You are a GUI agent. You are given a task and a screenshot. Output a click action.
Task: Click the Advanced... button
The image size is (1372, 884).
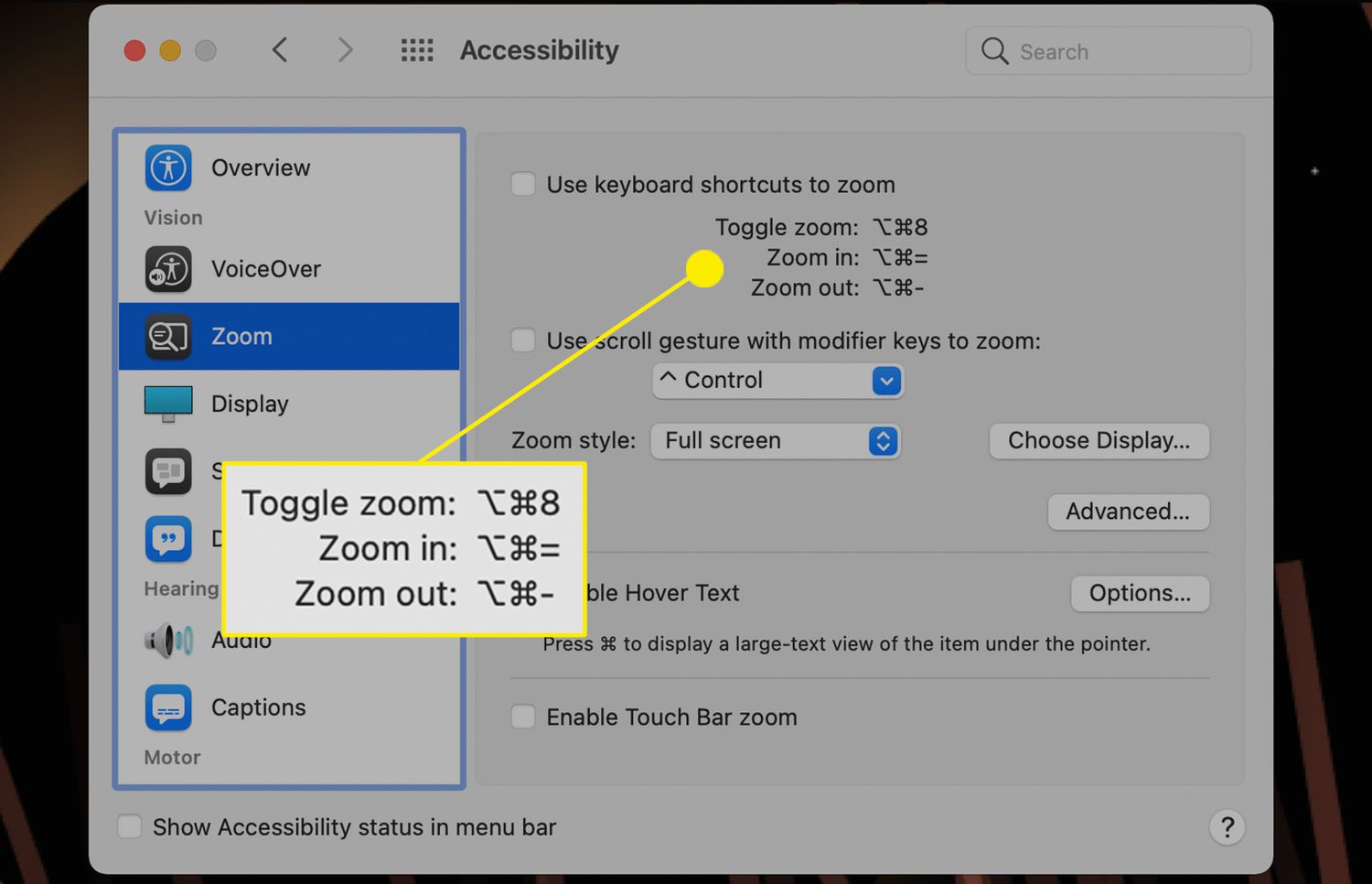point(1129,512)
